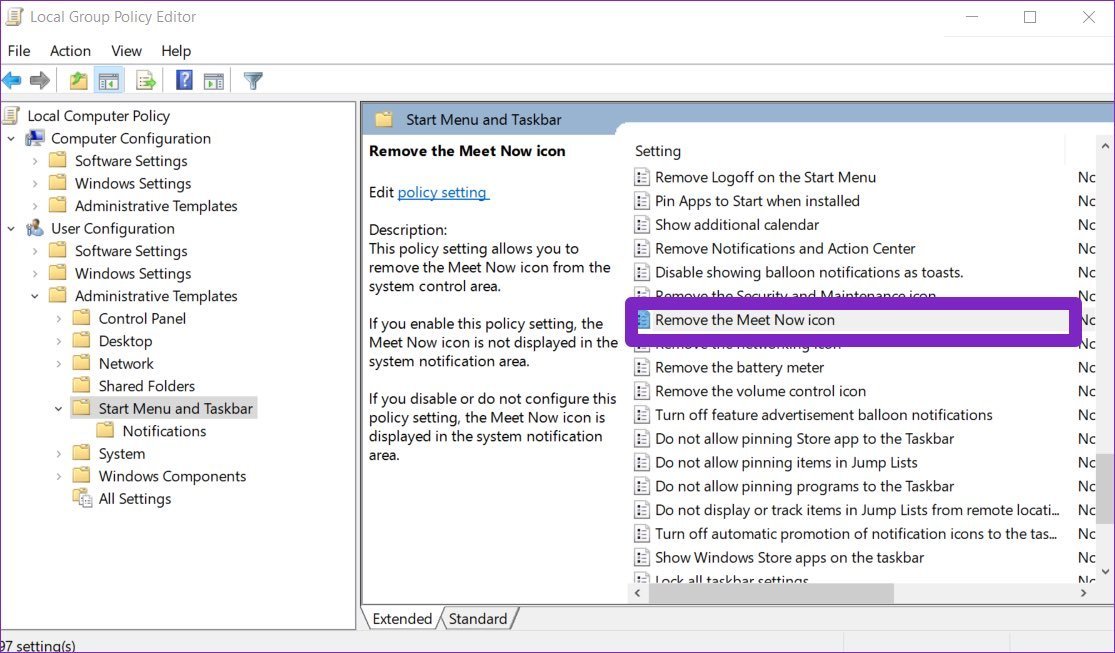Viewport: 1115px width, 653px height.
Task: Click the Back arrow toolbar icon
Action: tap(12, 80)
